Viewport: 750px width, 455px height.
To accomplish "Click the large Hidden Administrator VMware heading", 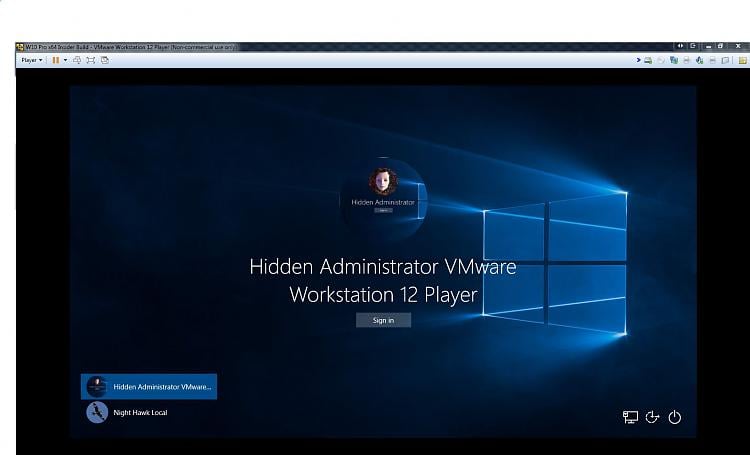I will tap(383, 280).
